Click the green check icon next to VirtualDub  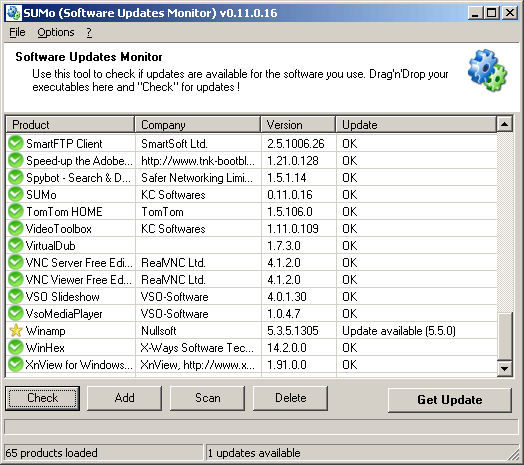click(x=15, y=245)
